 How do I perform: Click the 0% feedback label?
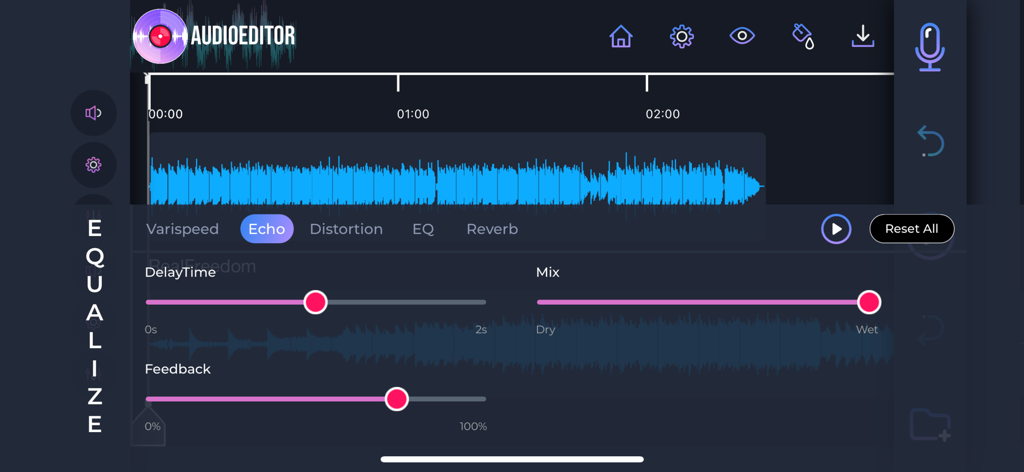click(153, 426)
